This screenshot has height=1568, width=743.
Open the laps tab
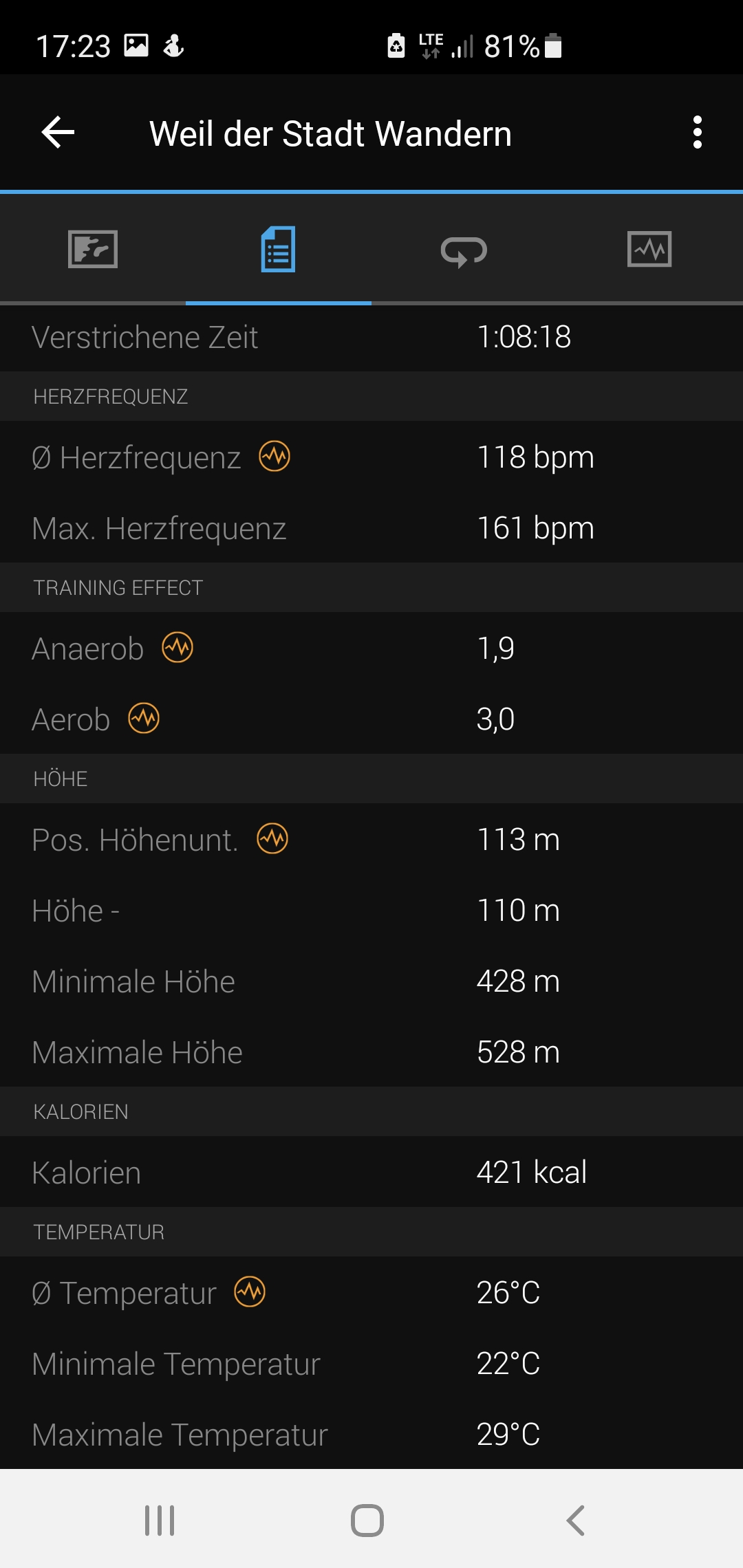point(464,249)
